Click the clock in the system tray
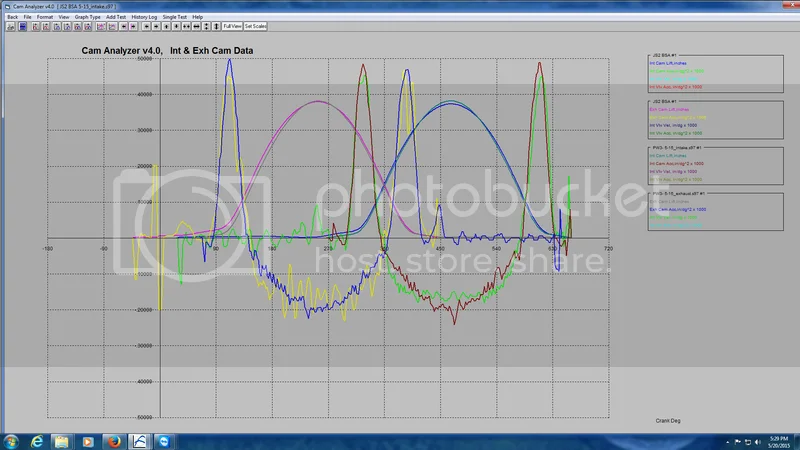This screenshot has width=800, height=450. pyautogui.click(x=778, y=440)
